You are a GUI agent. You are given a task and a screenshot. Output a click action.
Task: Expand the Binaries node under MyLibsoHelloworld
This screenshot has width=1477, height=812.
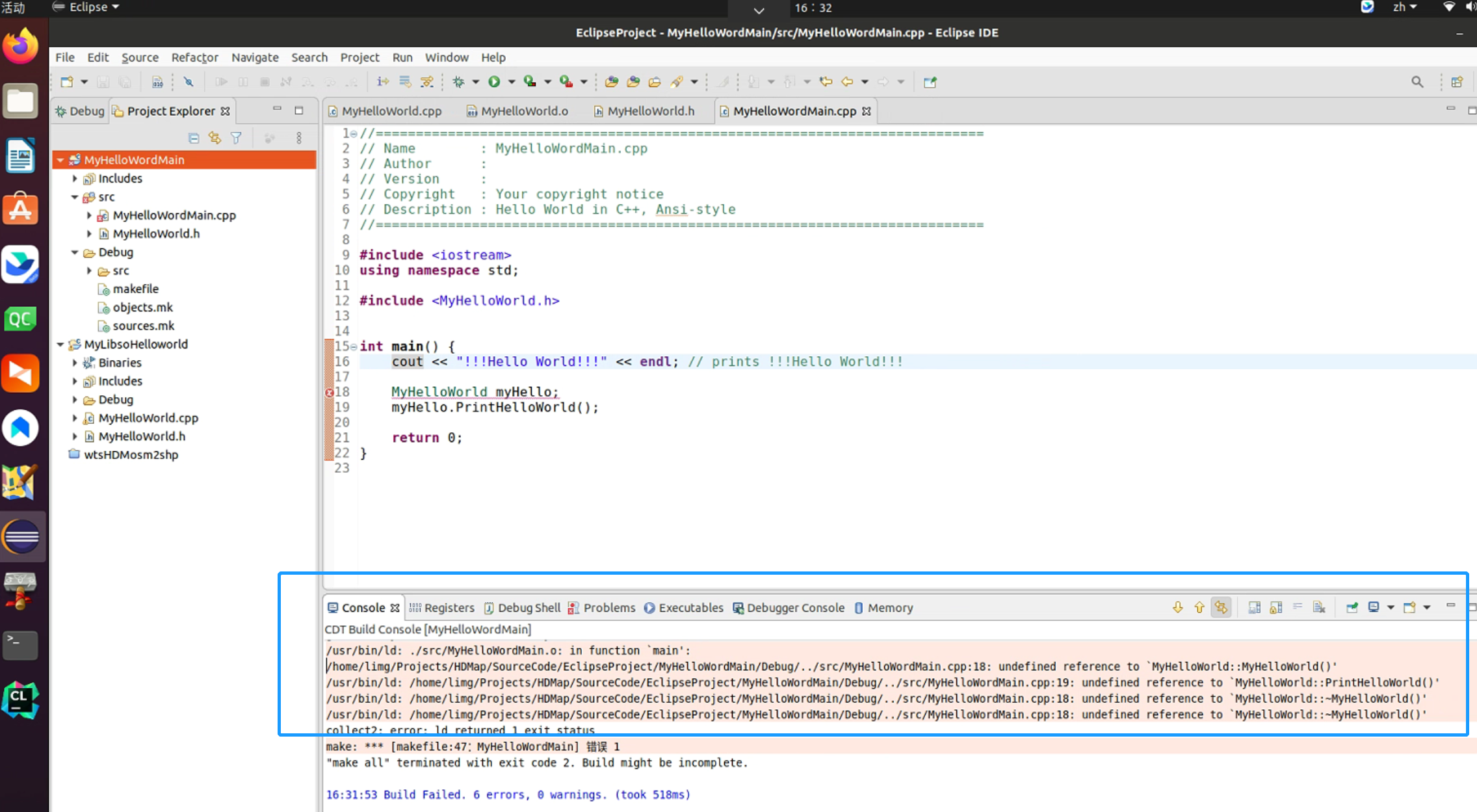click(75, 363)
